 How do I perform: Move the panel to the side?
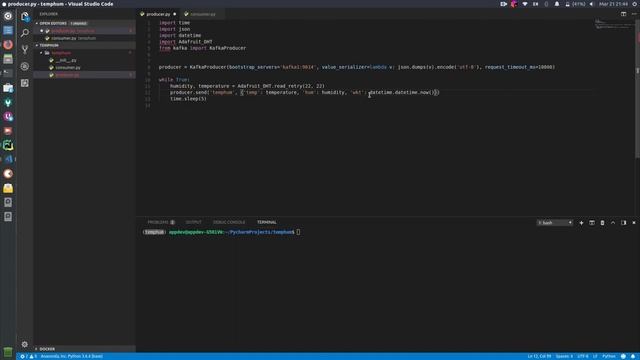click(623, 223)
